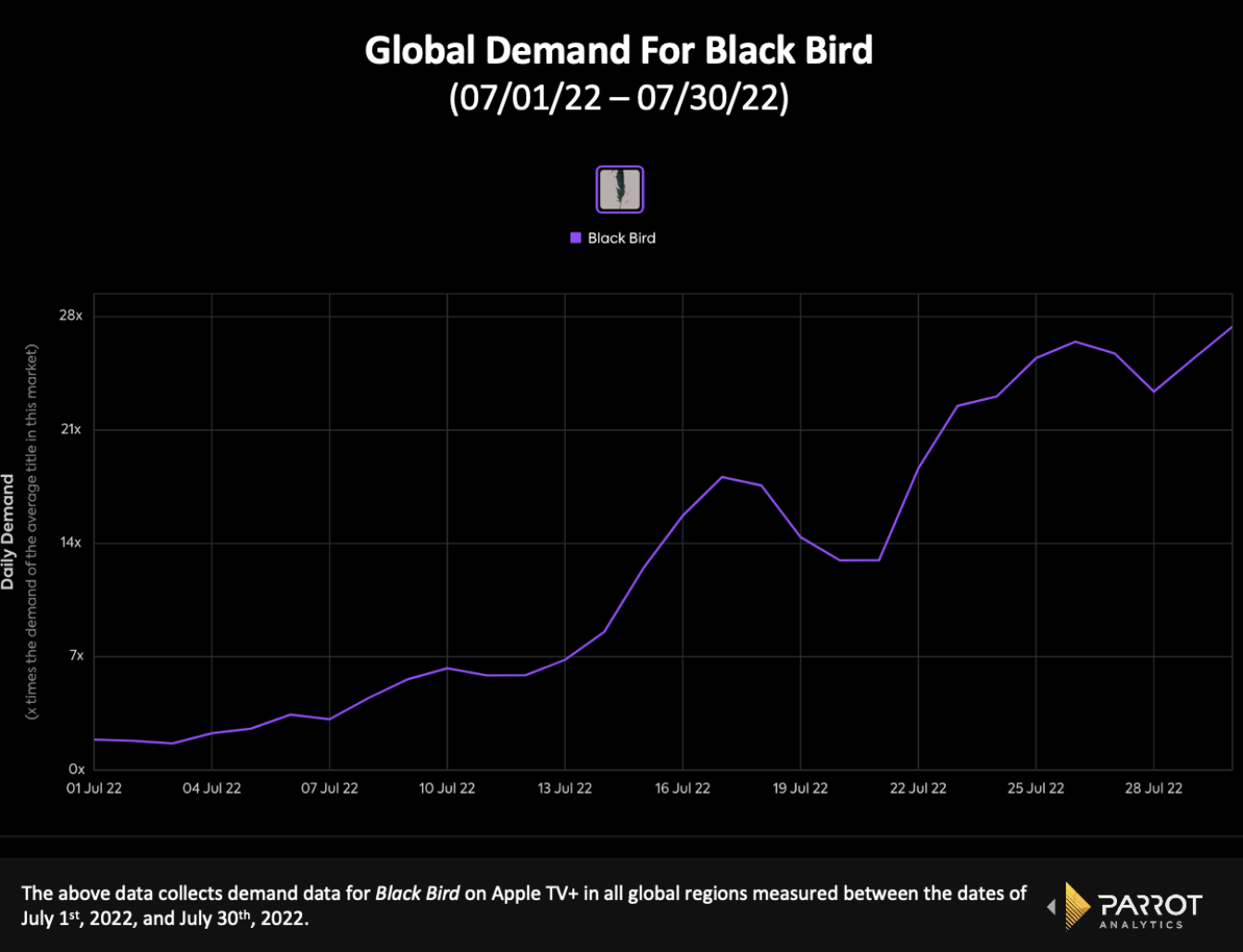Click the Black Bird feather thumbnail
The image size is (1243, 952).
coord(620,190)
